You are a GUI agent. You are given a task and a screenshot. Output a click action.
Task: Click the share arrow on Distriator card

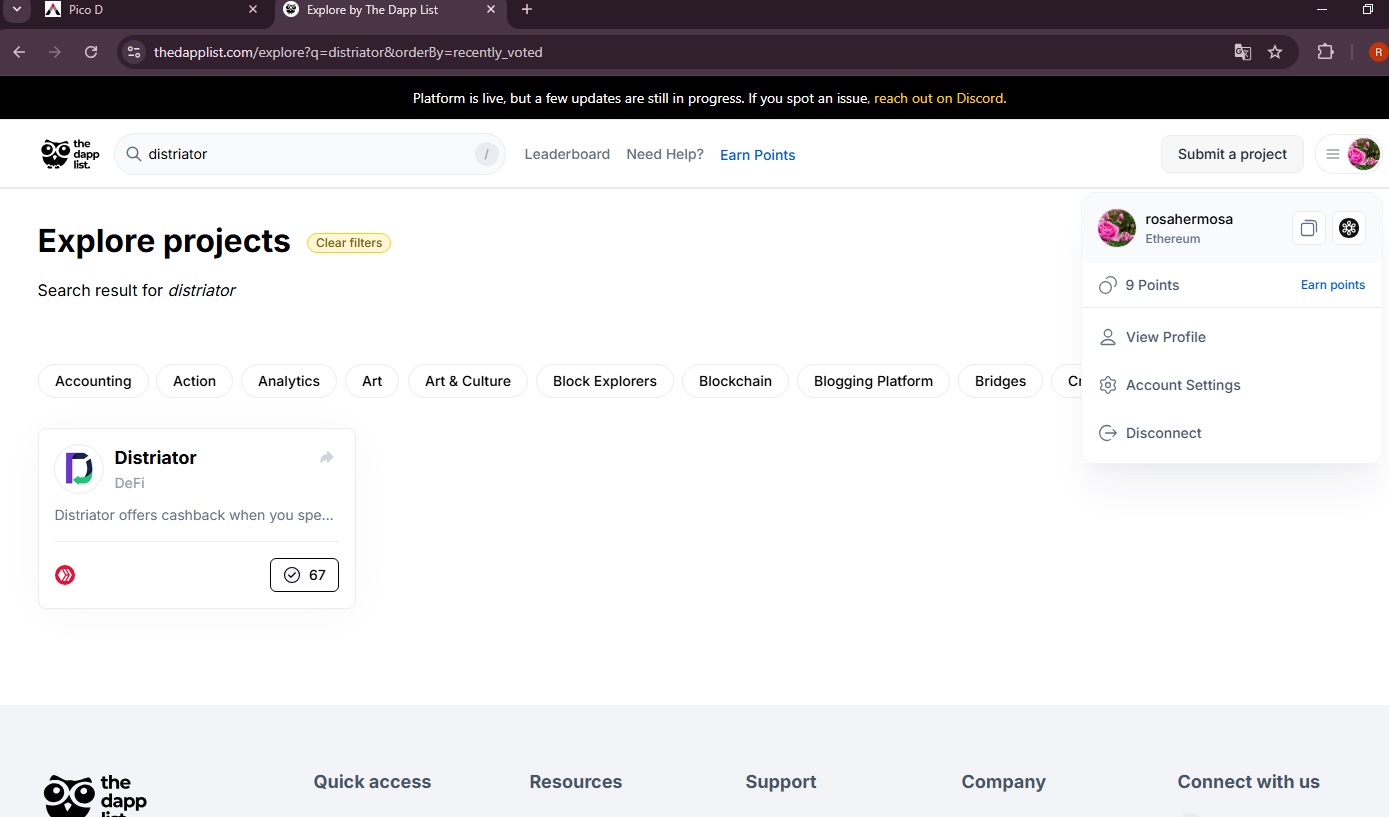click(326, 458)
